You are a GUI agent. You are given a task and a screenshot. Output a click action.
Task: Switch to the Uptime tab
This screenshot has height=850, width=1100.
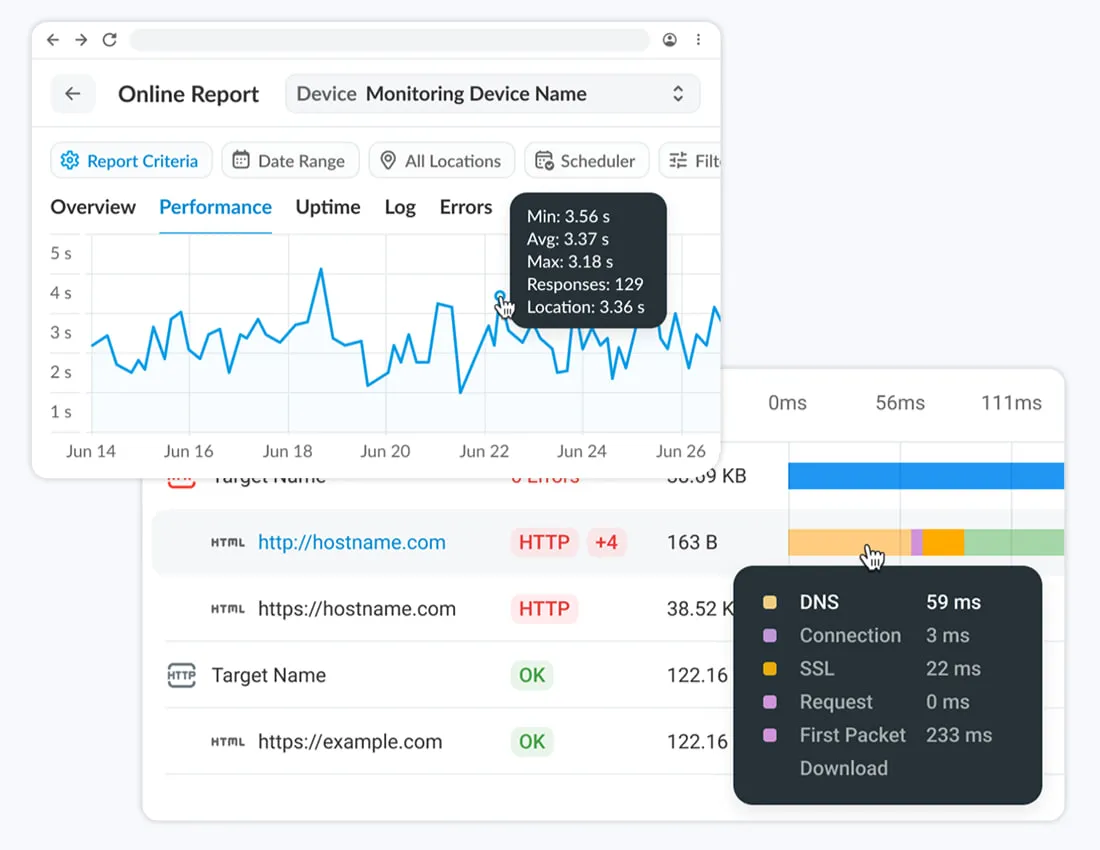pos(328,208)
